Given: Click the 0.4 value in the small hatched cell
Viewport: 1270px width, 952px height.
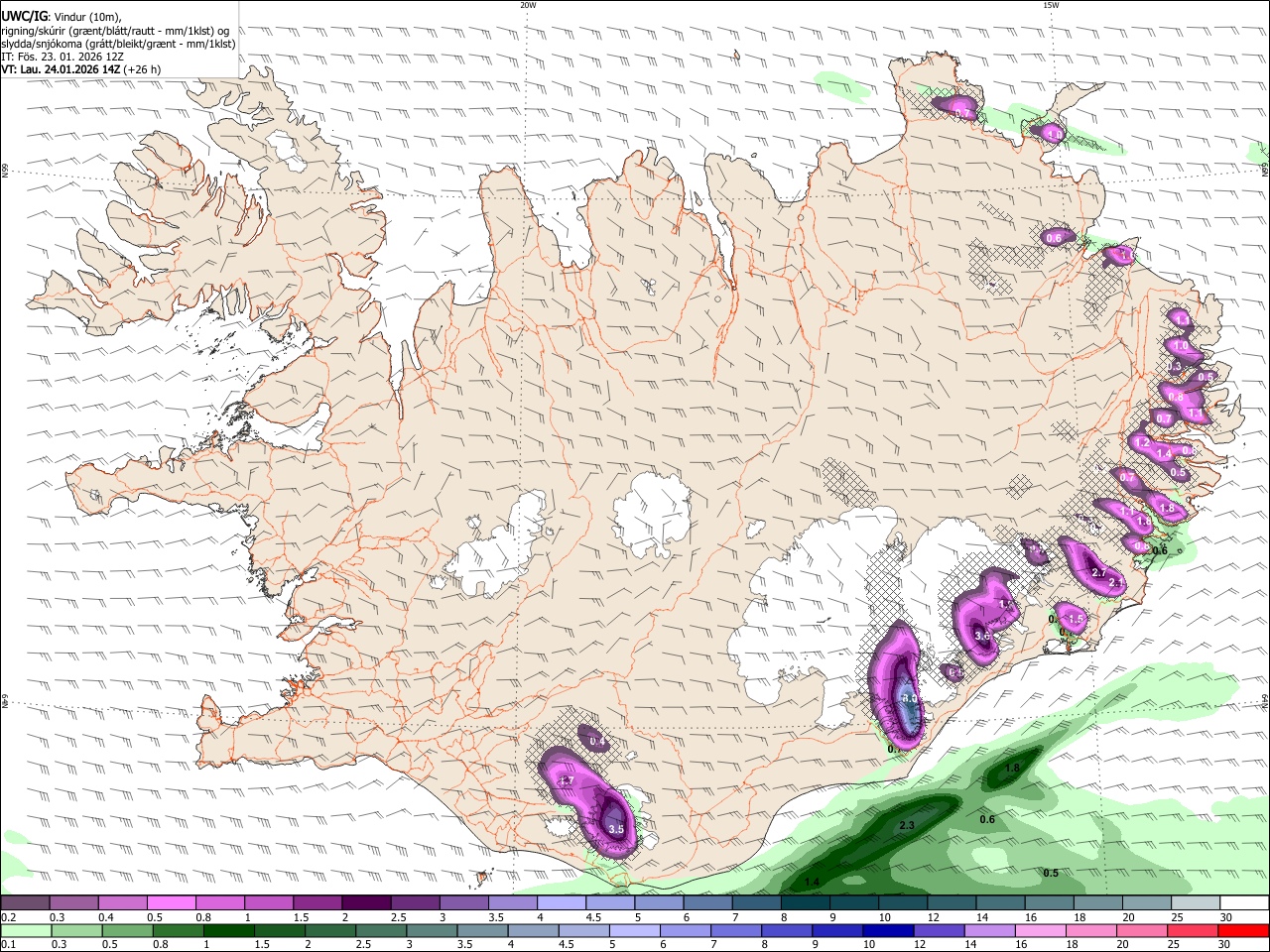Looking at the screenshot, I should pos(597,742).
